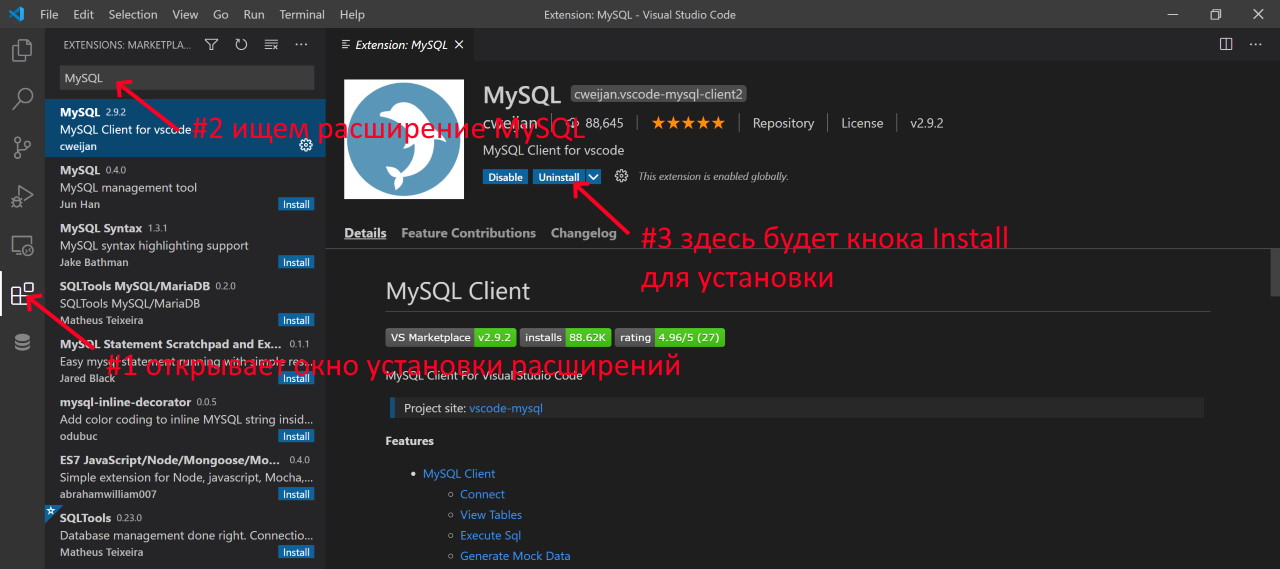Select the MySQL Syntax extension row
This screenshot has height=569, width=1280.
[185, 244]
